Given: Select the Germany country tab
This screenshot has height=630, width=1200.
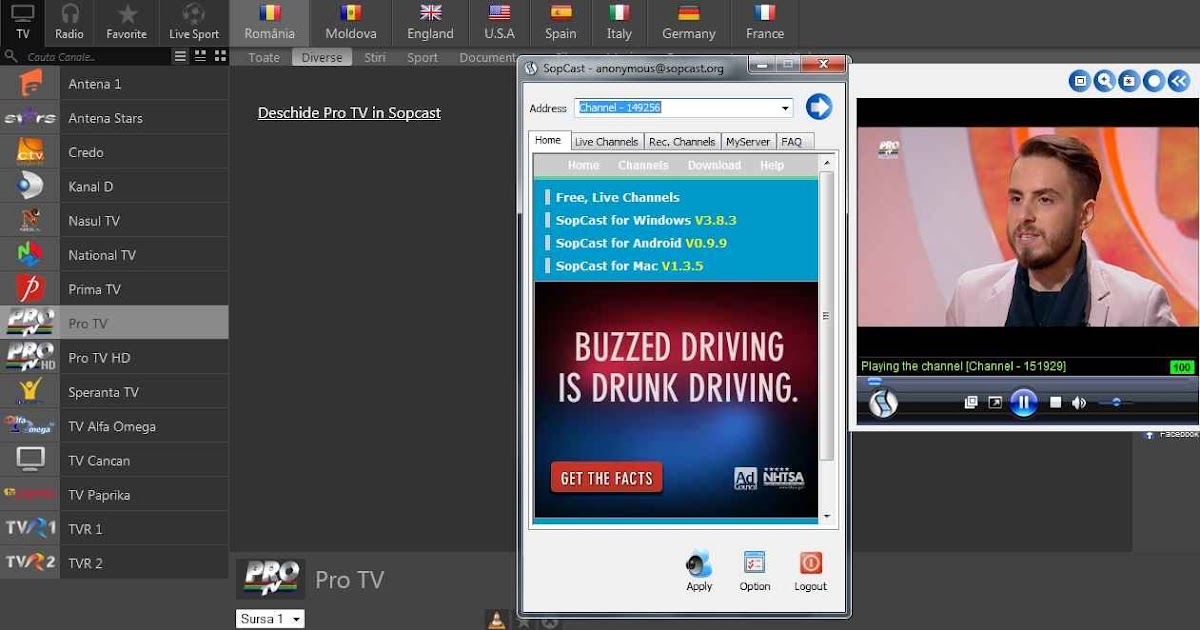Looking at the screenshot, I should click(x=688, y=22).
